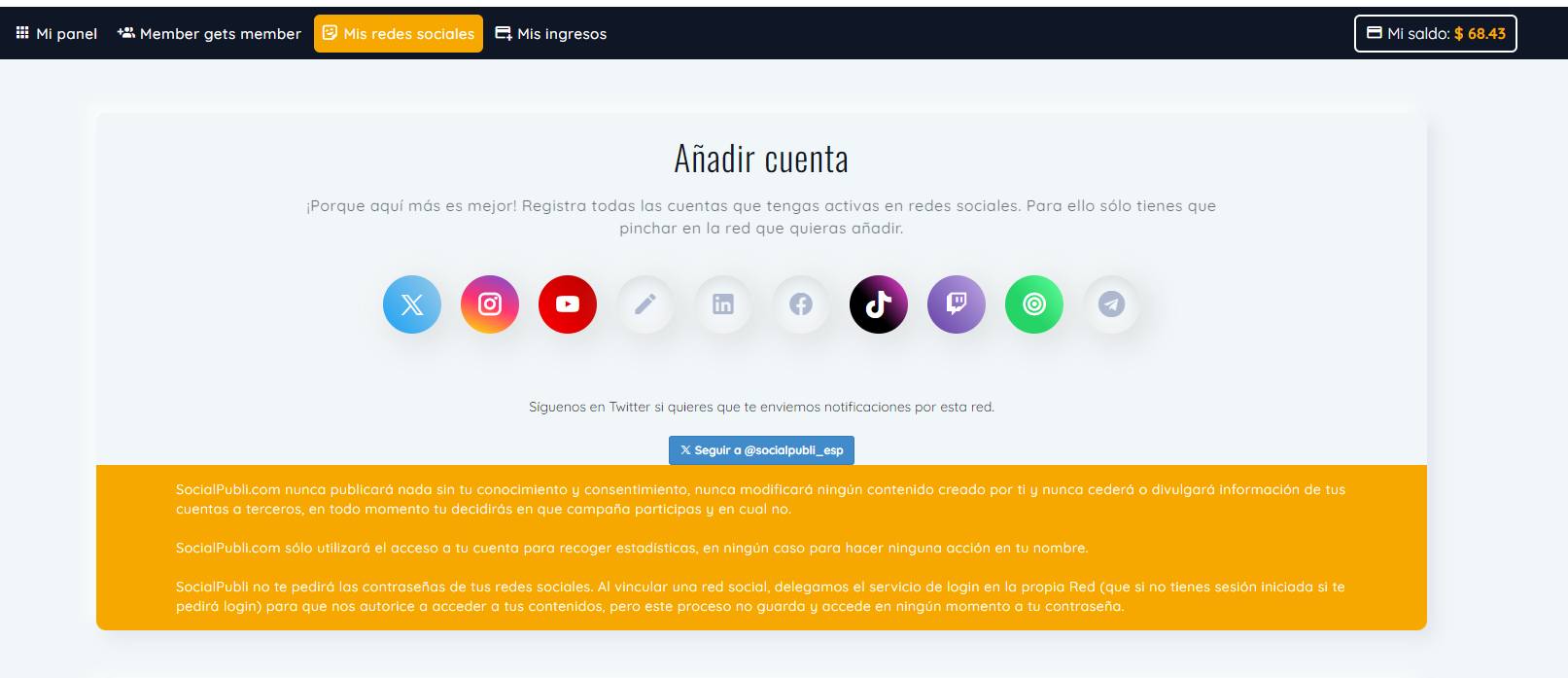
Task: Click the Síguenos en Twitter notice text
Action: [x=761, y=407]
